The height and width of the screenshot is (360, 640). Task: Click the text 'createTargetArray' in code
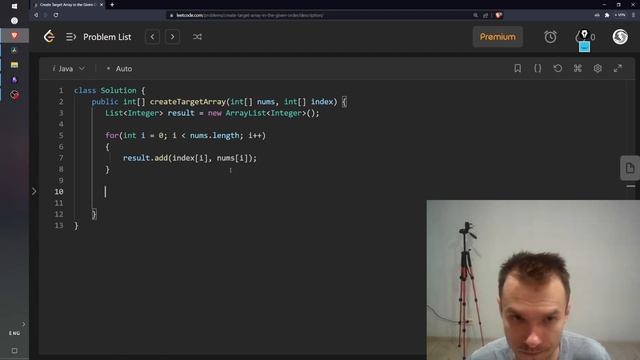pyautogui.click(x=188, y=102)
